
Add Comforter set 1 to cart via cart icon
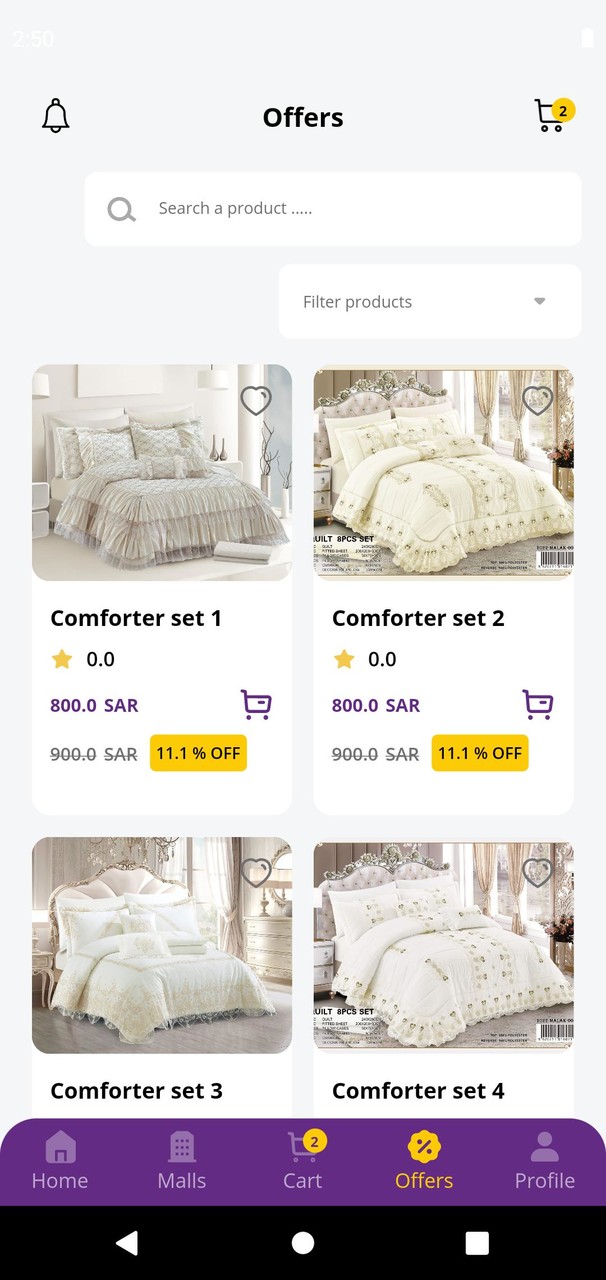[x=256, y=704]
